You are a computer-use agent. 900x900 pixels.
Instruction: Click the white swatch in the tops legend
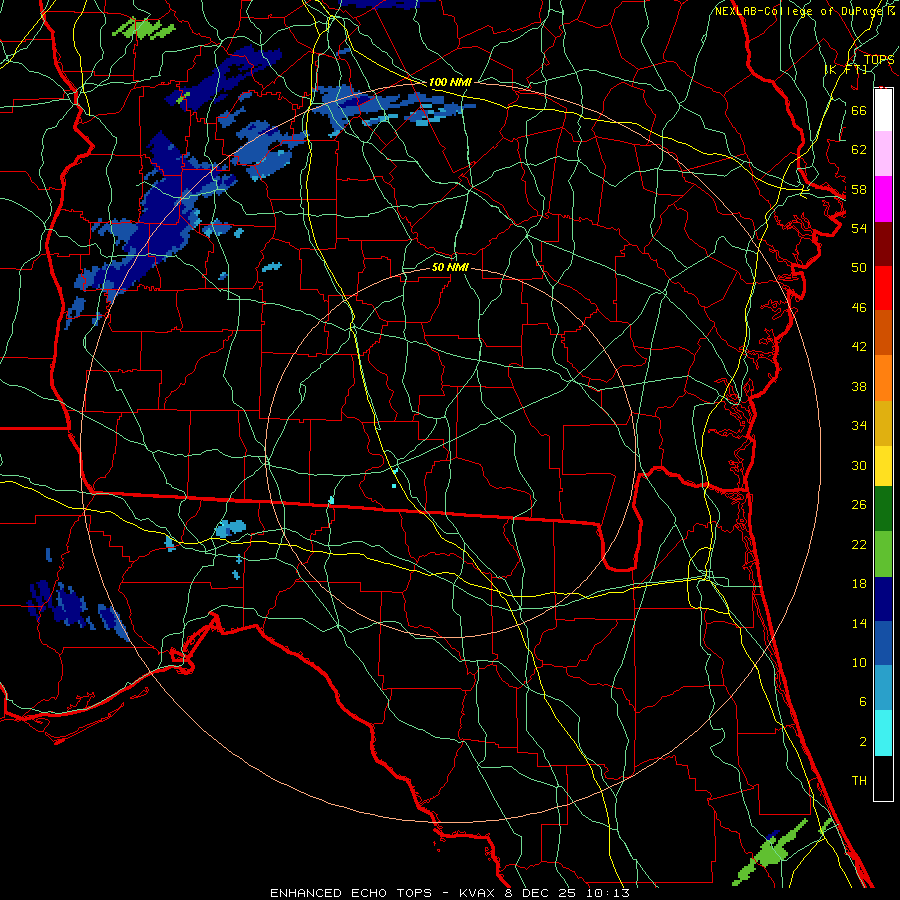point(883,110)
